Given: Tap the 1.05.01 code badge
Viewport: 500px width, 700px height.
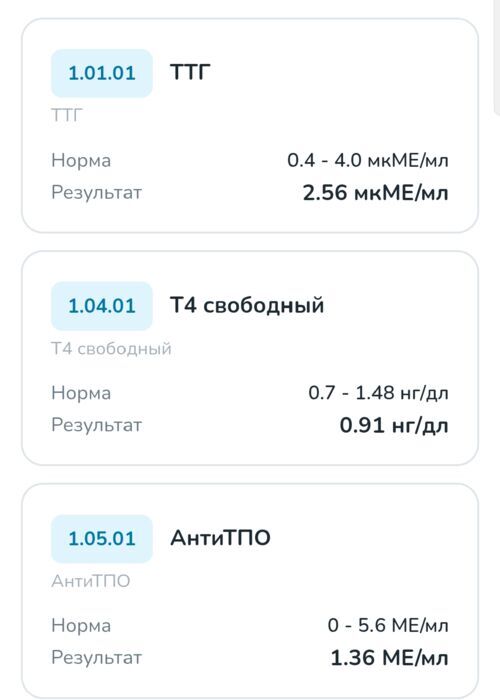Looking at the screenshot, I should point(102,538).
